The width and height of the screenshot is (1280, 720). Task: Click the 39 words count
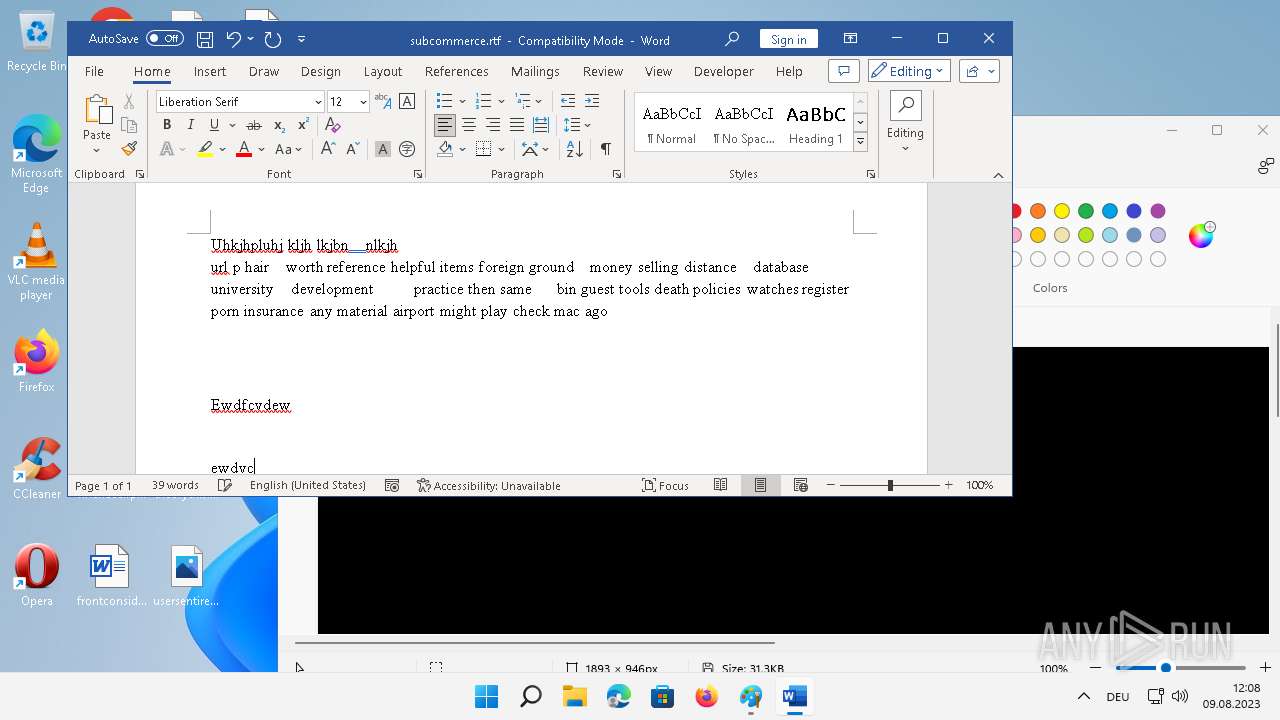(x=175, y=485)
